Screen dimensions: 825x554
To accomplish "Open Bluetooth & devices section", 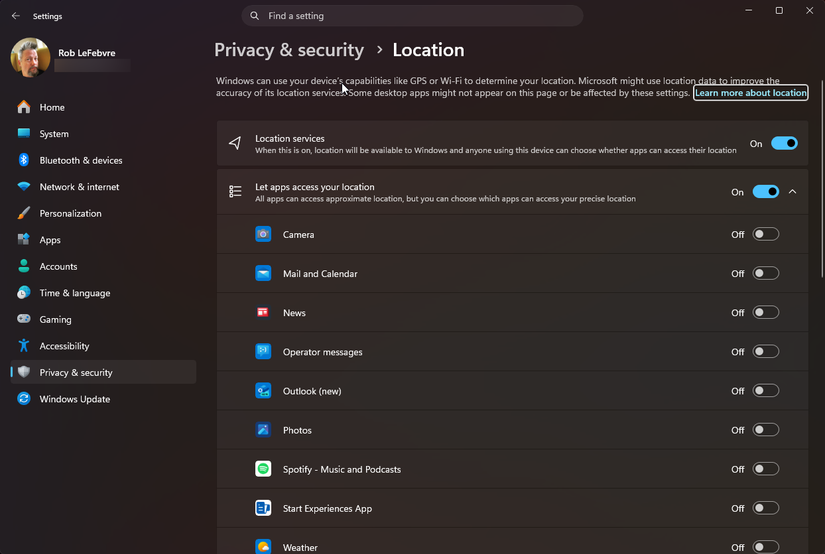I will coord(103,160).
